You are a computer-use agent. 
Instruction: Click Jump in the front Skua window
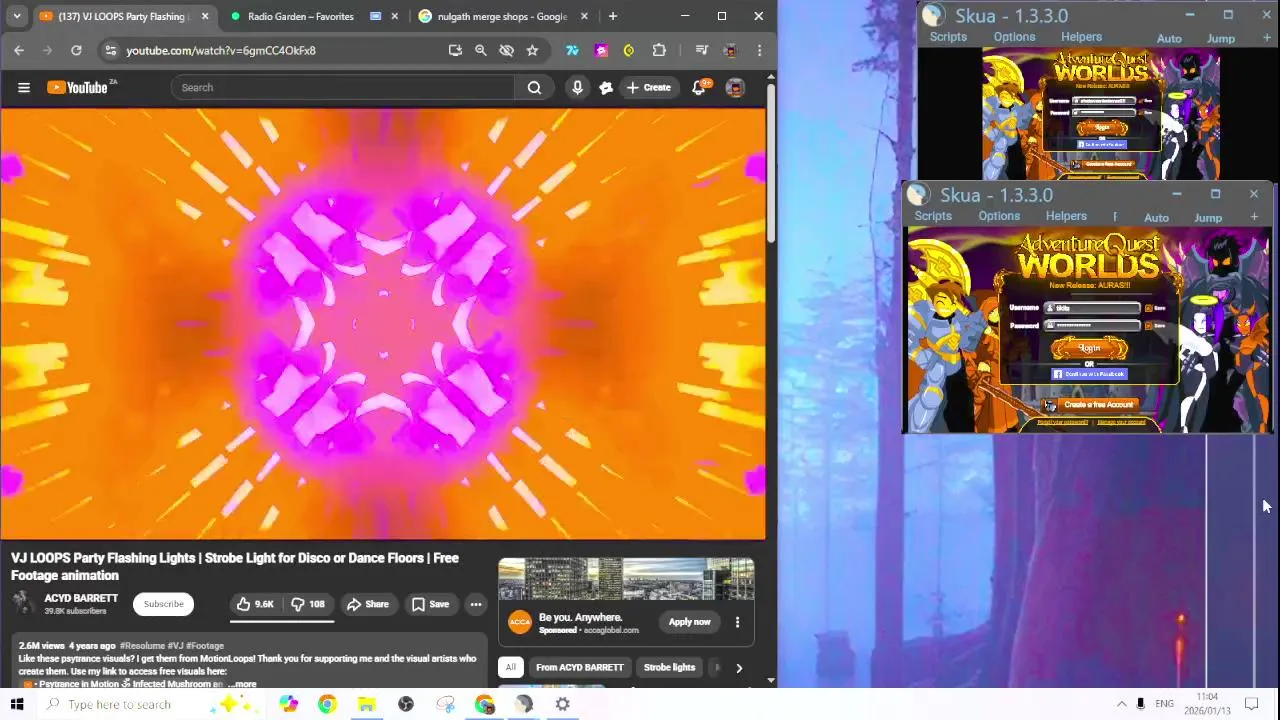(x=1208, y=218)
